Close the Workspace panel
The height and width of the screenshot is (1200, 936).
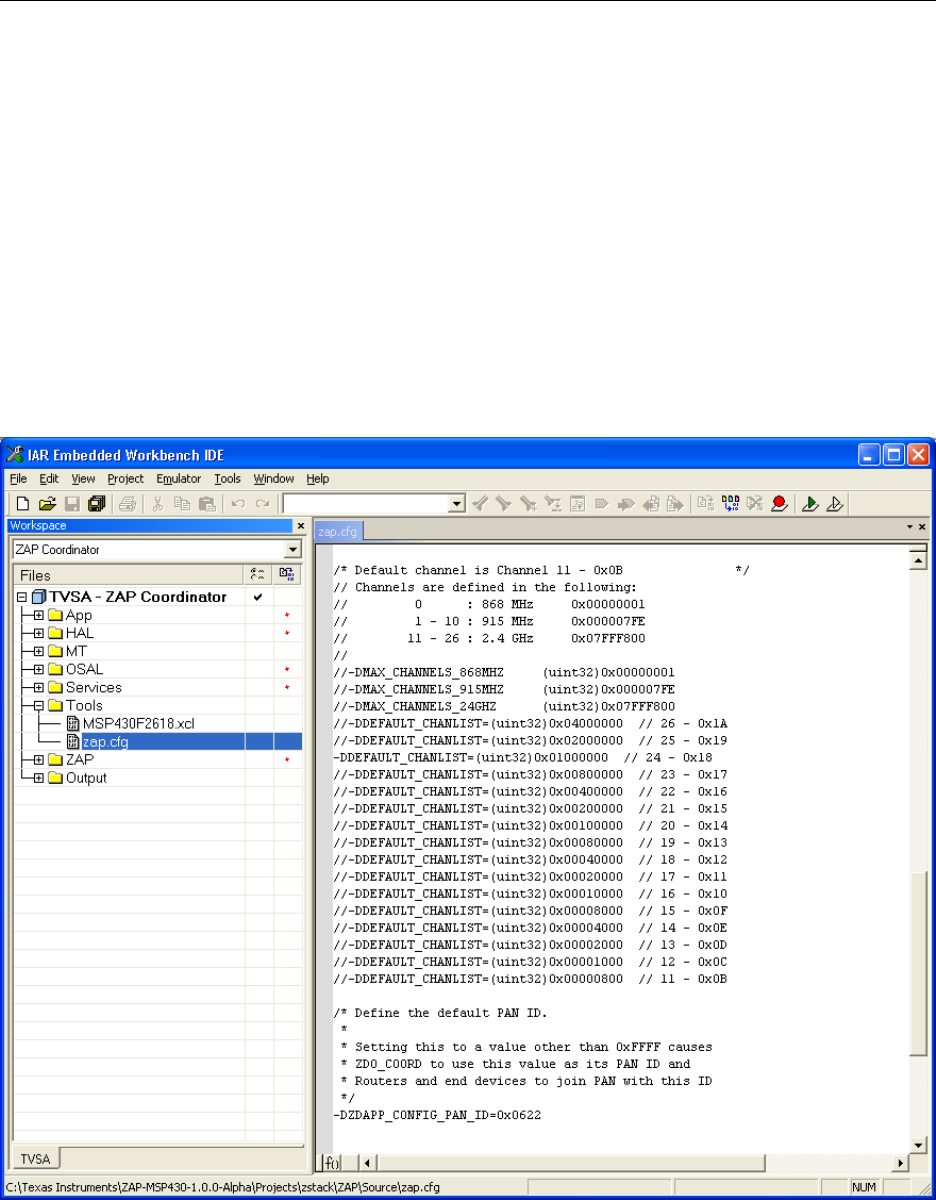(x=300, y=526)
